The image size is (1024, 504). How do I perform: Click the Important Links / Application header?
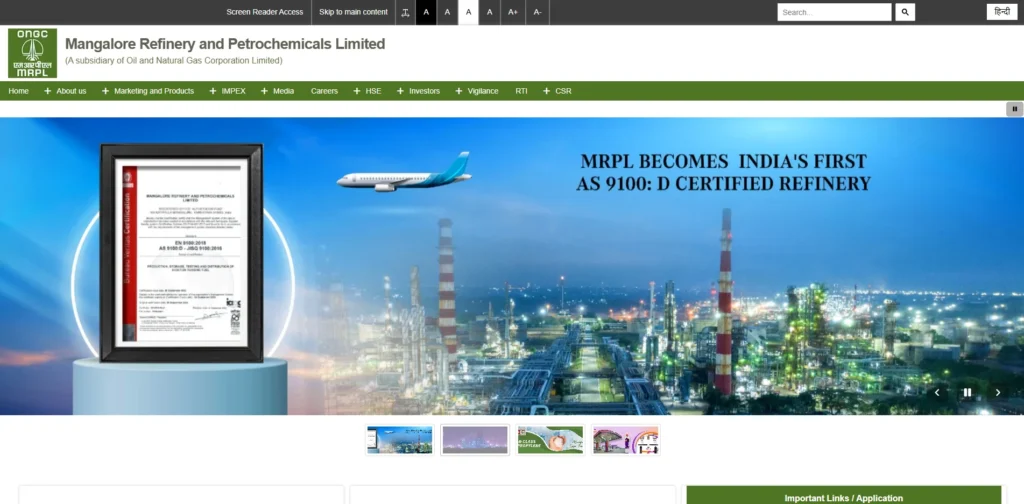(x=844, y=496)
